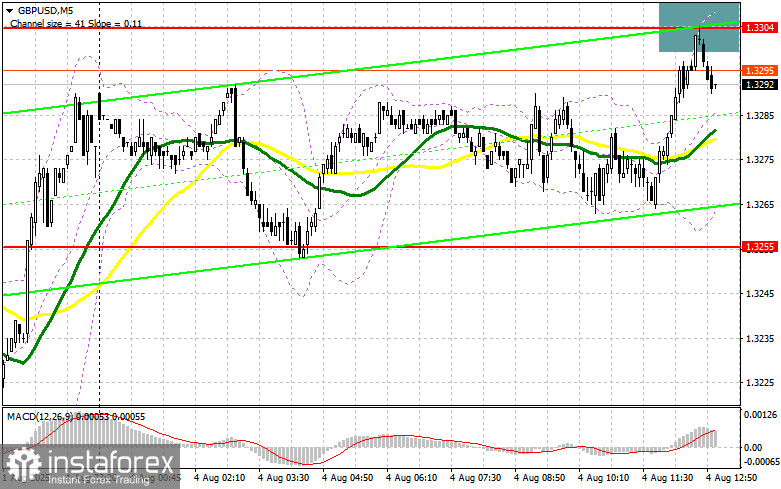Click the 4 Aug 06:10 time label
The width and height of the screenshot is (781, 489).
tap(411, 478)
